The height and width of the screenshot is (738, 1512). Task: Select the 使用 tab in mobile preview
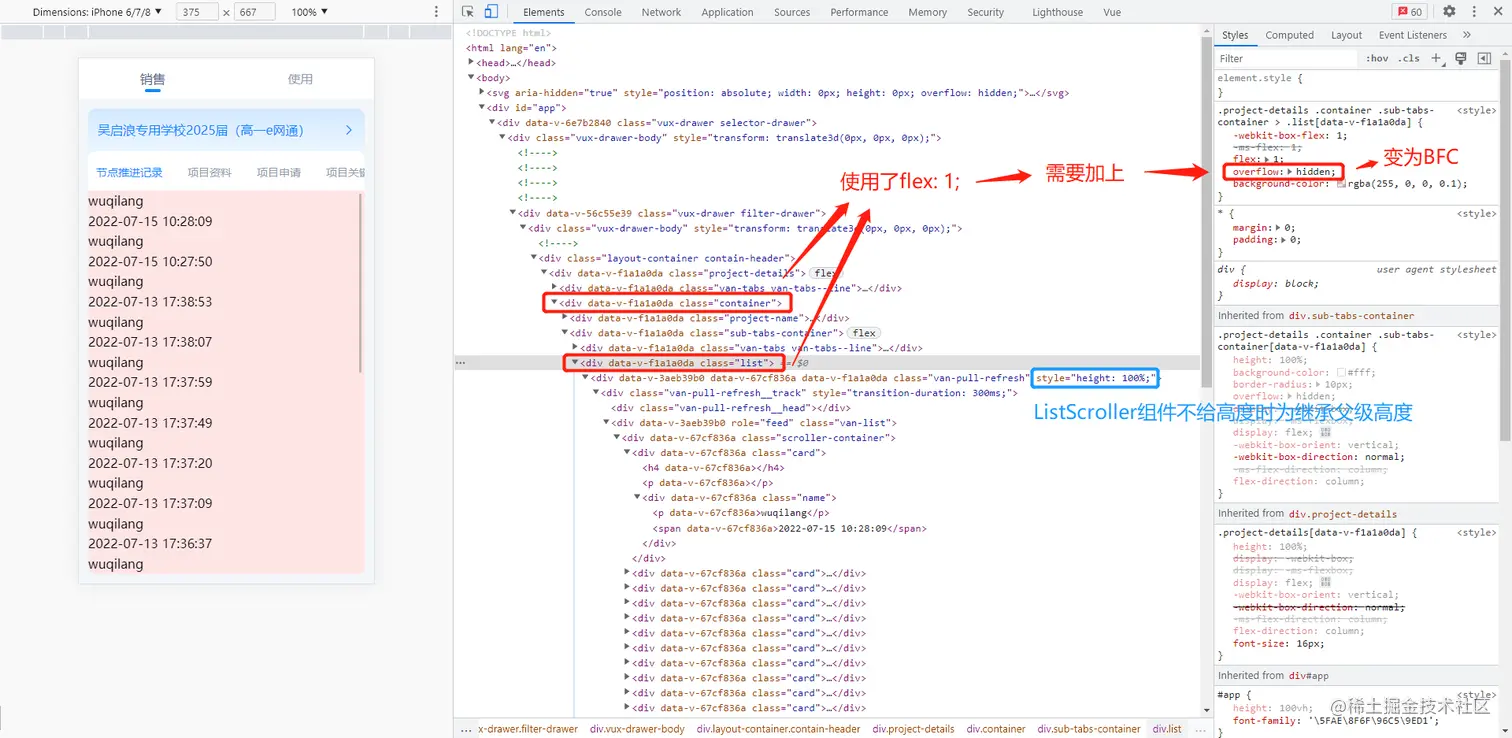[x=300, y=79]
